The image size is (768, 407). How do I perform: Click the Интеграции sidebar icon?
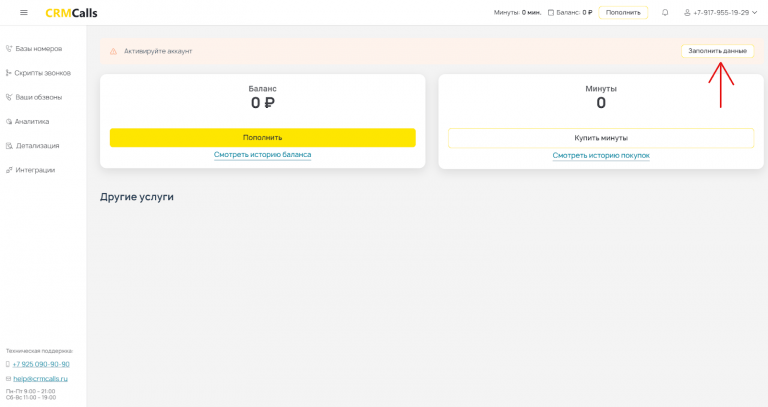pos(9,170)
